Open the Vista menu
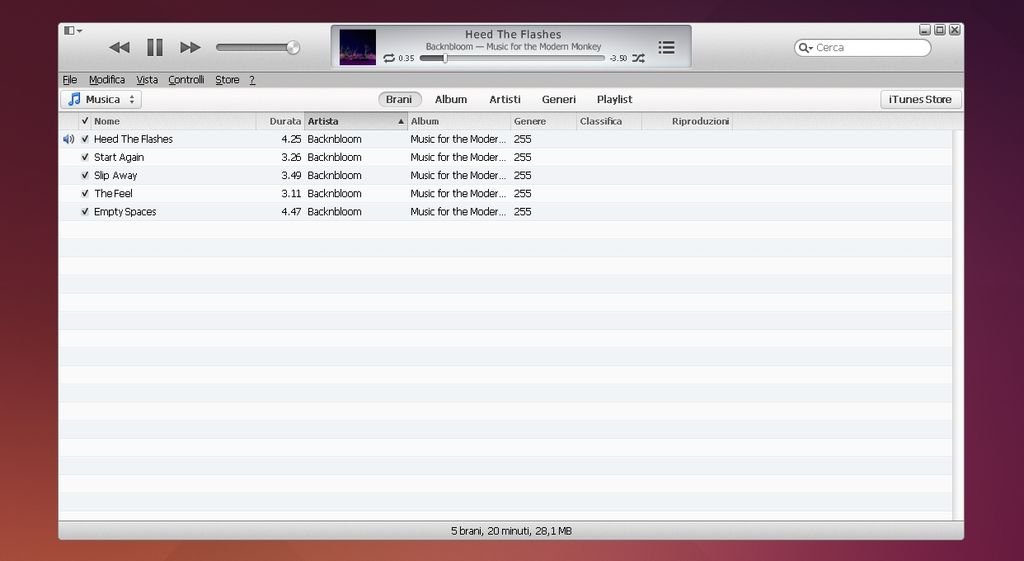 (x=147, y=80)
